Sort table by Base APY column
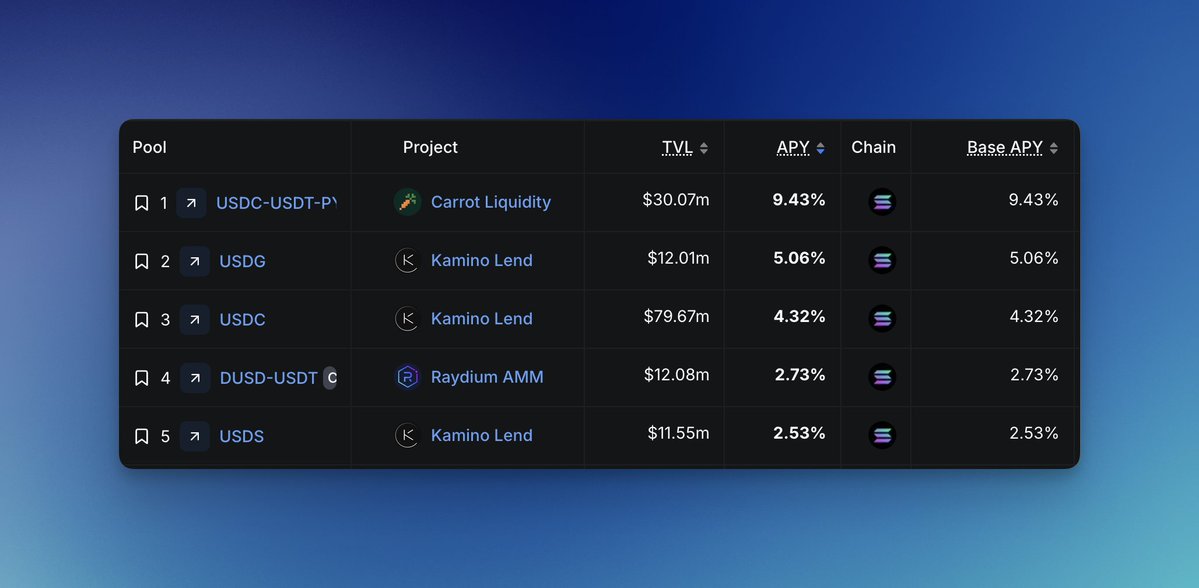The height and width of the screenshot is (588, 1199). pos(1012,148)
